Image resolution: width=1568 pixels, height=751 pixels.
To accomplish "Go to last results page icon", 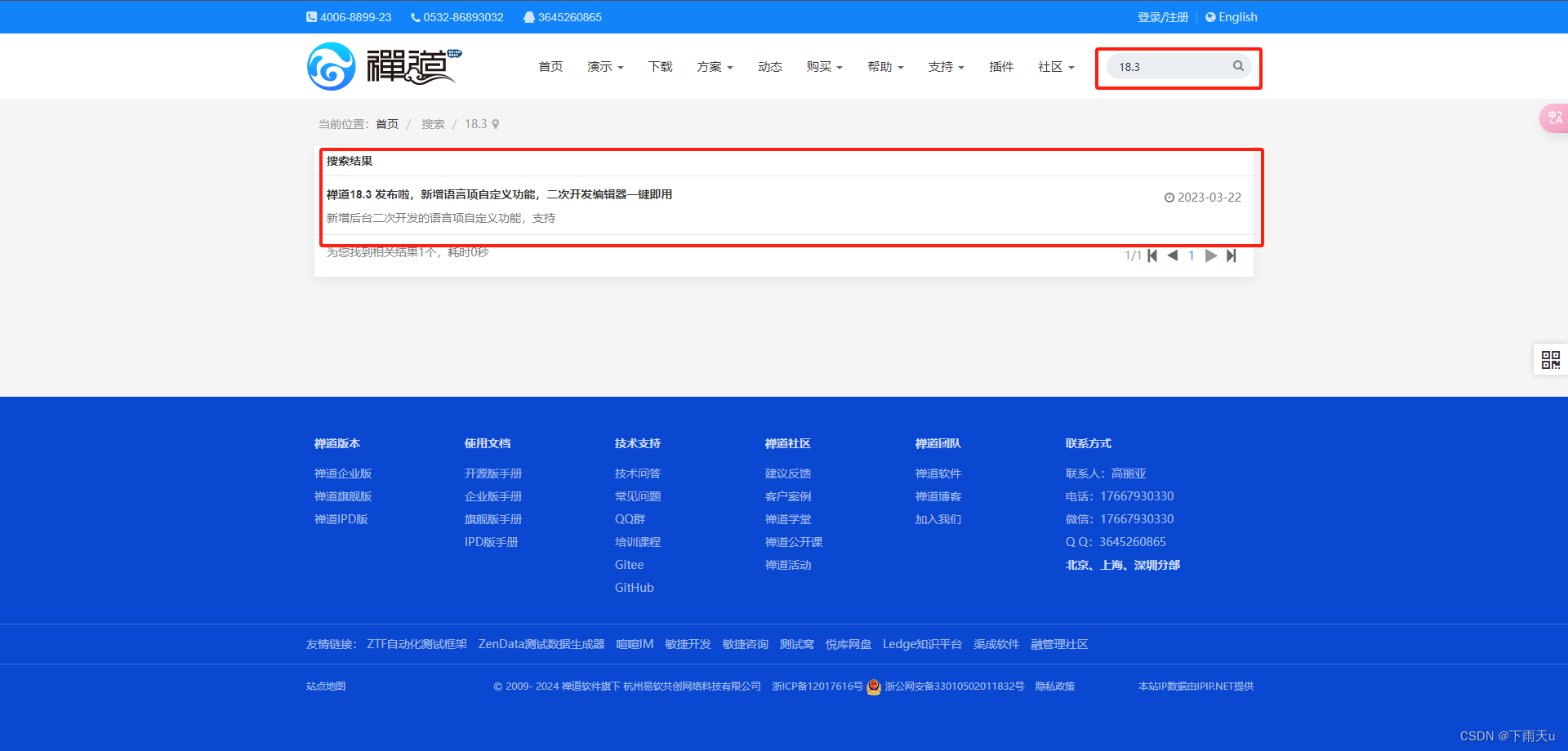I will click(1232, 256).
